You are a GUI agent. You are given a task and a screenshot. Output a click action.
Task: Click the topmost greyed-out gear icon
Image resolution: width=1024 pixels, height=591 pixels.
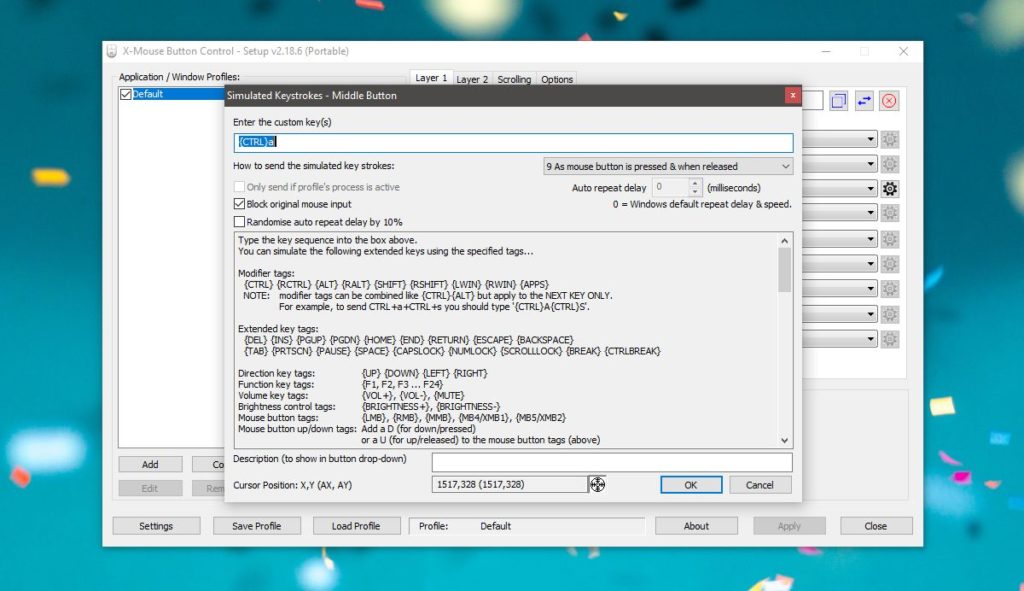[889, 140]
